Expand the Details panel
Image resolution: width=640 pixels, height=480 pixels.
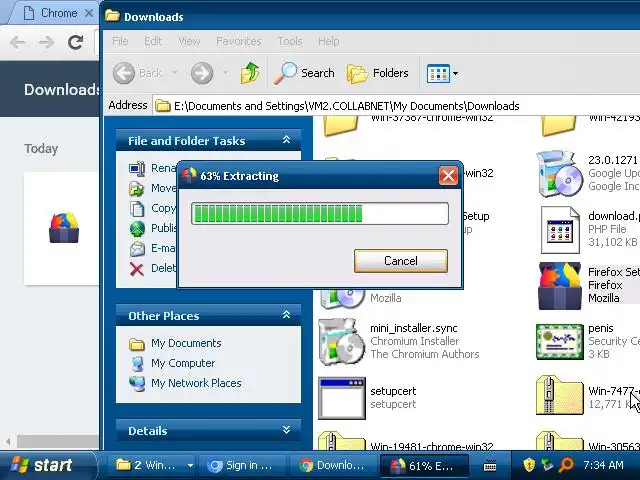287,430
